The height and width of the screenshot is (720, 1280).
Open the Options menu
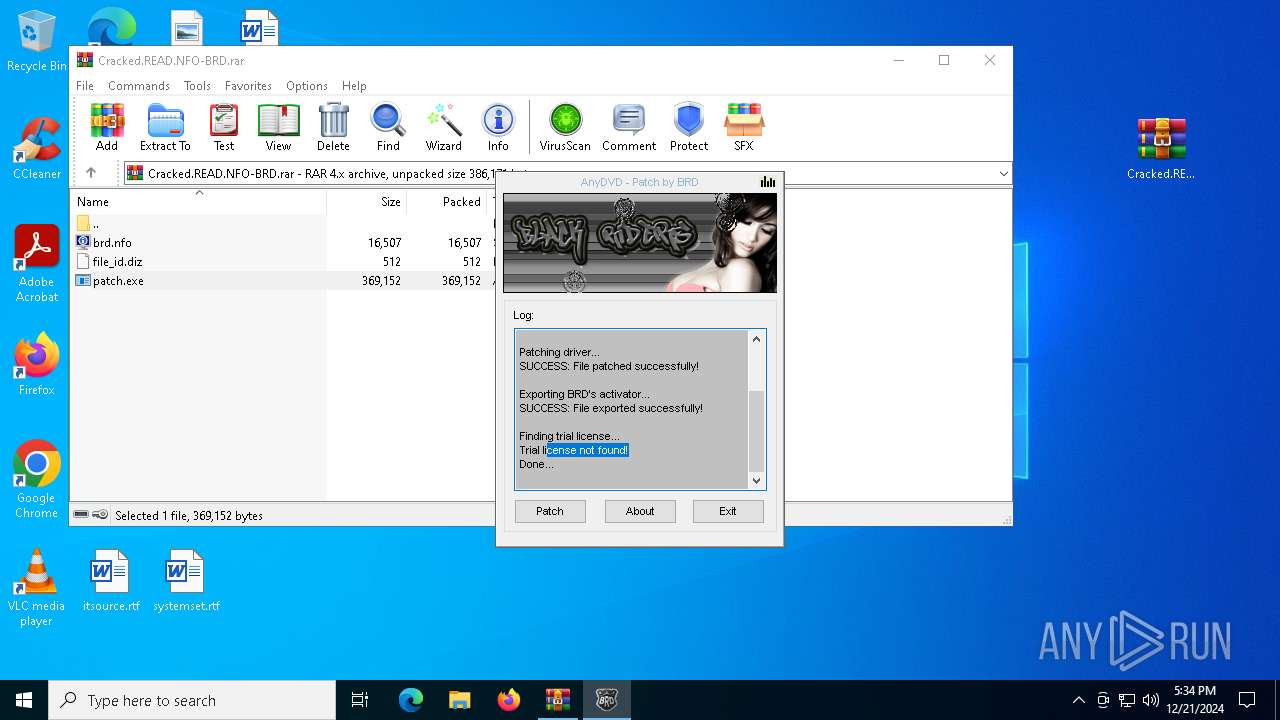point(307,86)
